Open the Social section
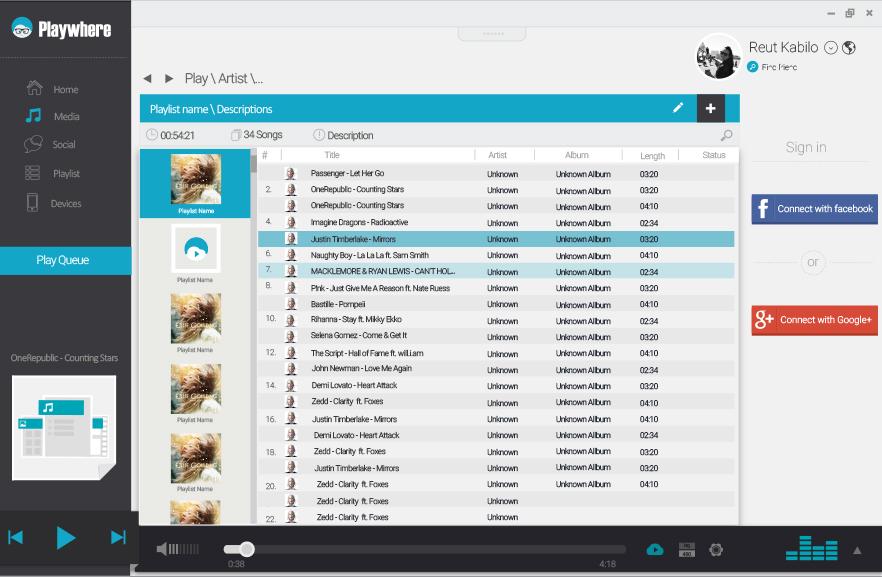Screen dimensions: 882x577 point(64,145)
